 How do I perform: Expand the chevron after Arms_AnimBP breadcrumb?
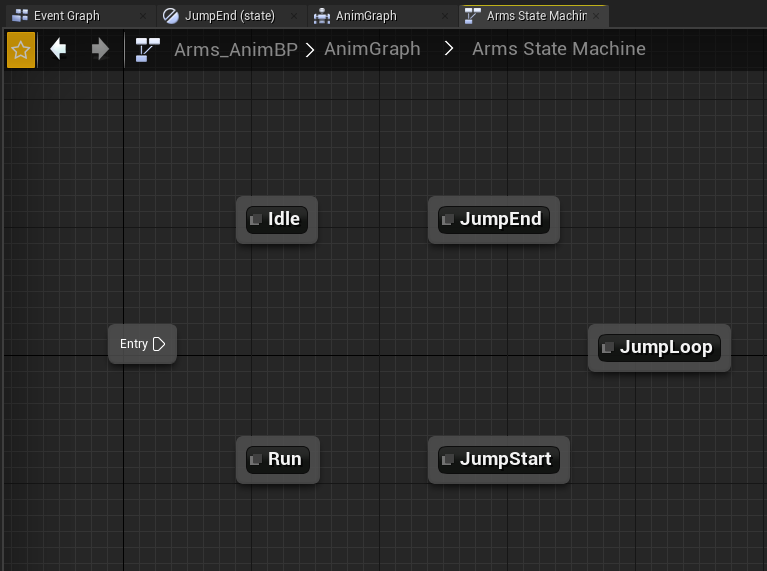310,49
